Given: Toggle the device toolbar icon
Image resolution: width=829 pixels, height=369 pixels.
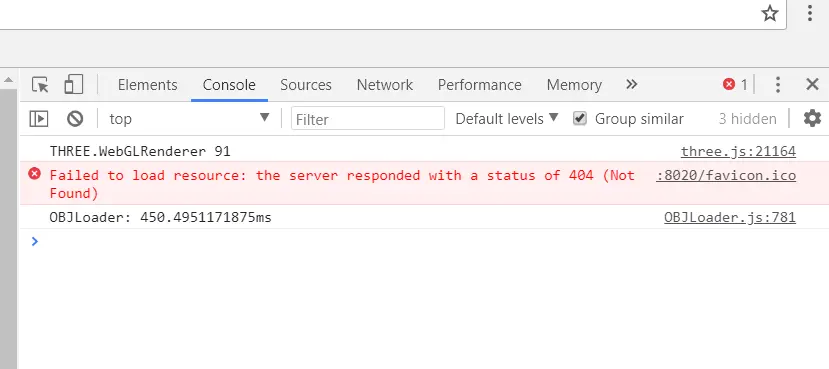Looking at the screenshot, I should 73,85.
